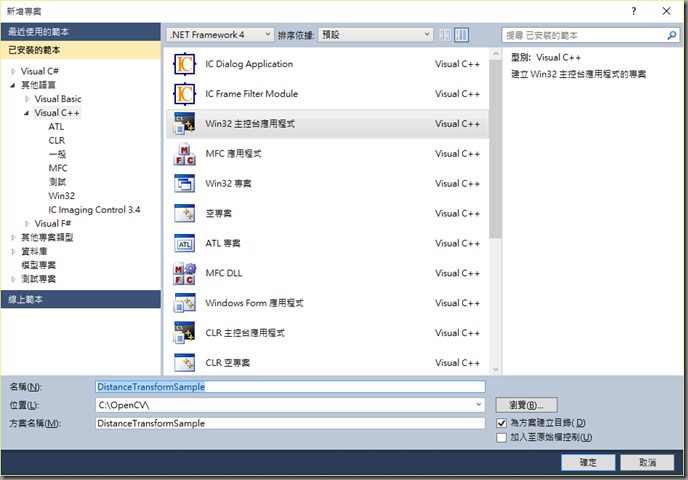
Task: Select Win32 in the tree
Action: point(61,196)
